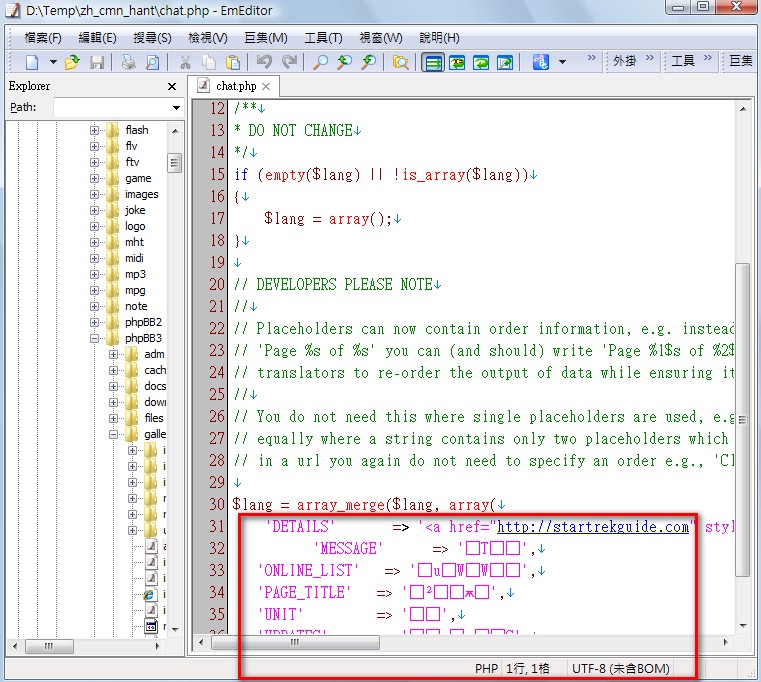Select the images folder
This screenshot has height=682, width=761.
141,194
